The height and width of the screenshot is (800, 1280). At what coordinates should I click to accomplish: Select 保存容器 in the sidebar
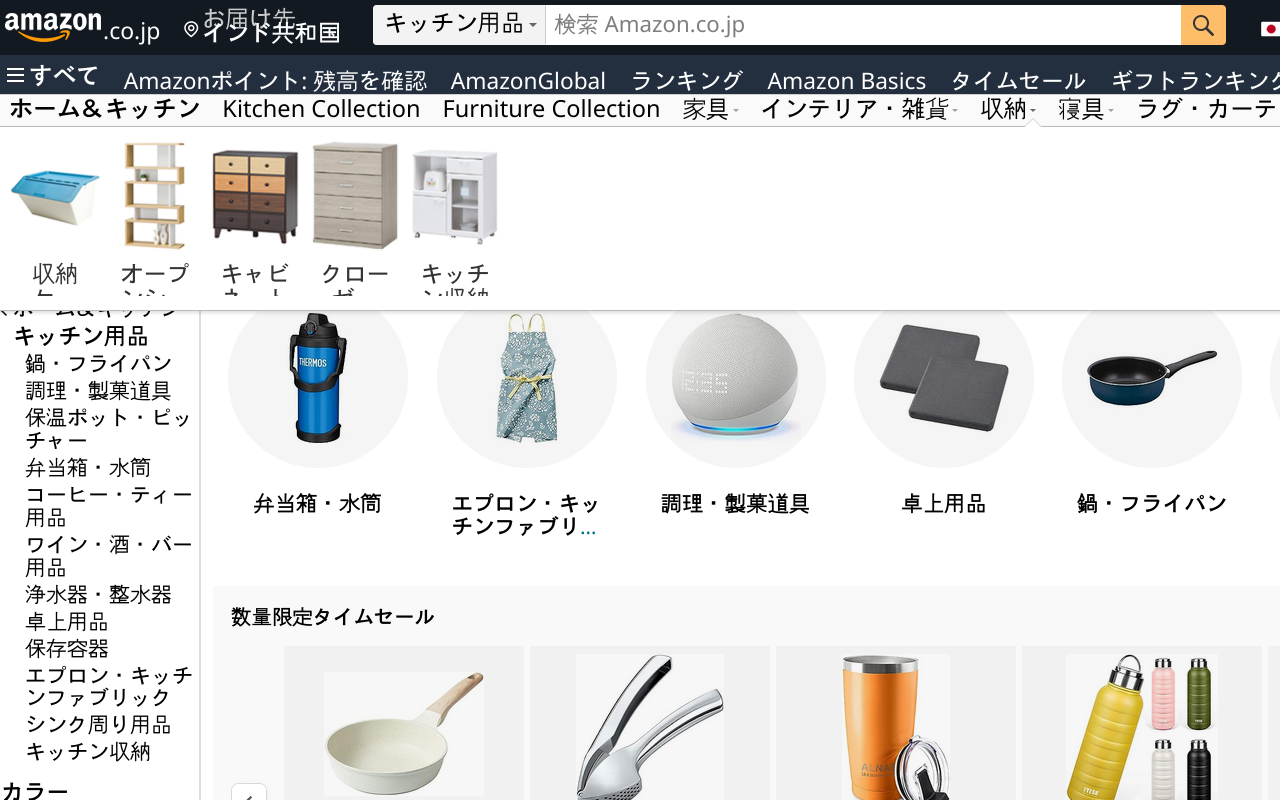coord(67,648)
